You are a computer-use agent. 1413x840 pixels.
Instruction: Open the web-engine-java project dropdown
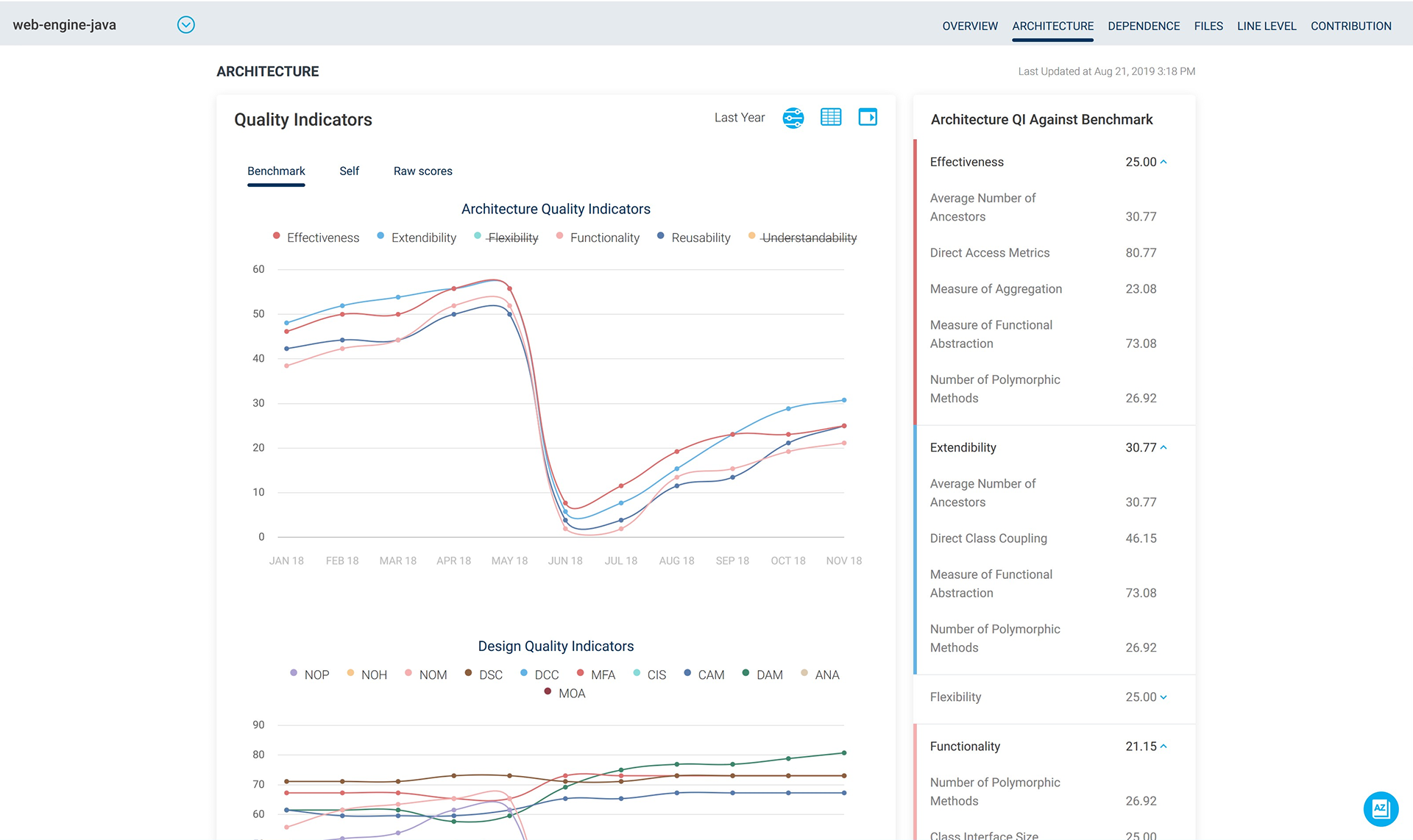(186, 25)
